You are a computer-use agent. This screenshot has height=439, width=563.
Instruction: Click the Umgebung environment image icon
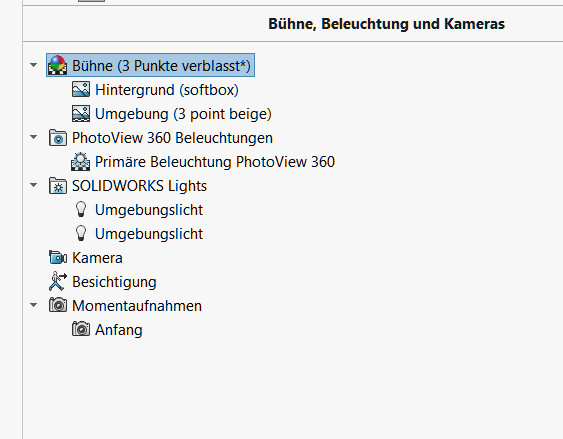pyautogui.click(x=81, y=113)
